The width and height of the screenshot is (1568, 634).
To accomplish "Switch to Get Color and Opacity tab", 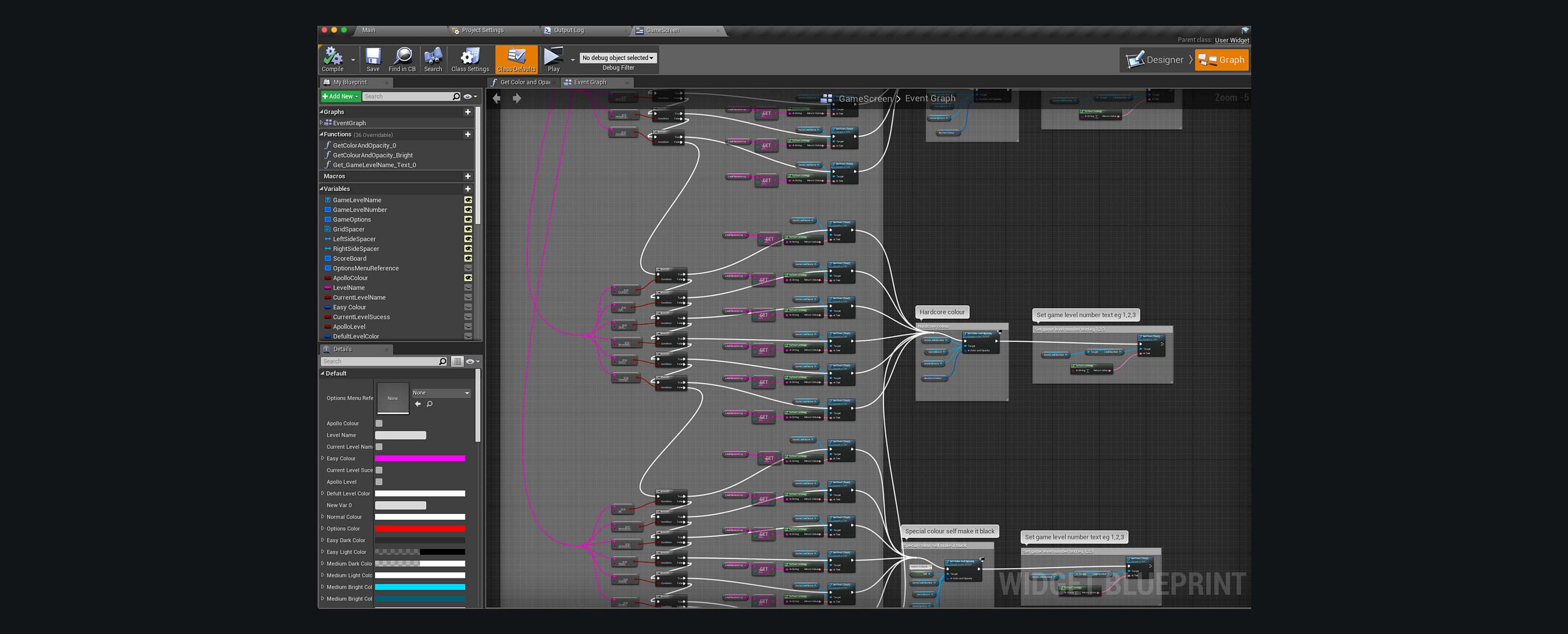I will (525, 82).
